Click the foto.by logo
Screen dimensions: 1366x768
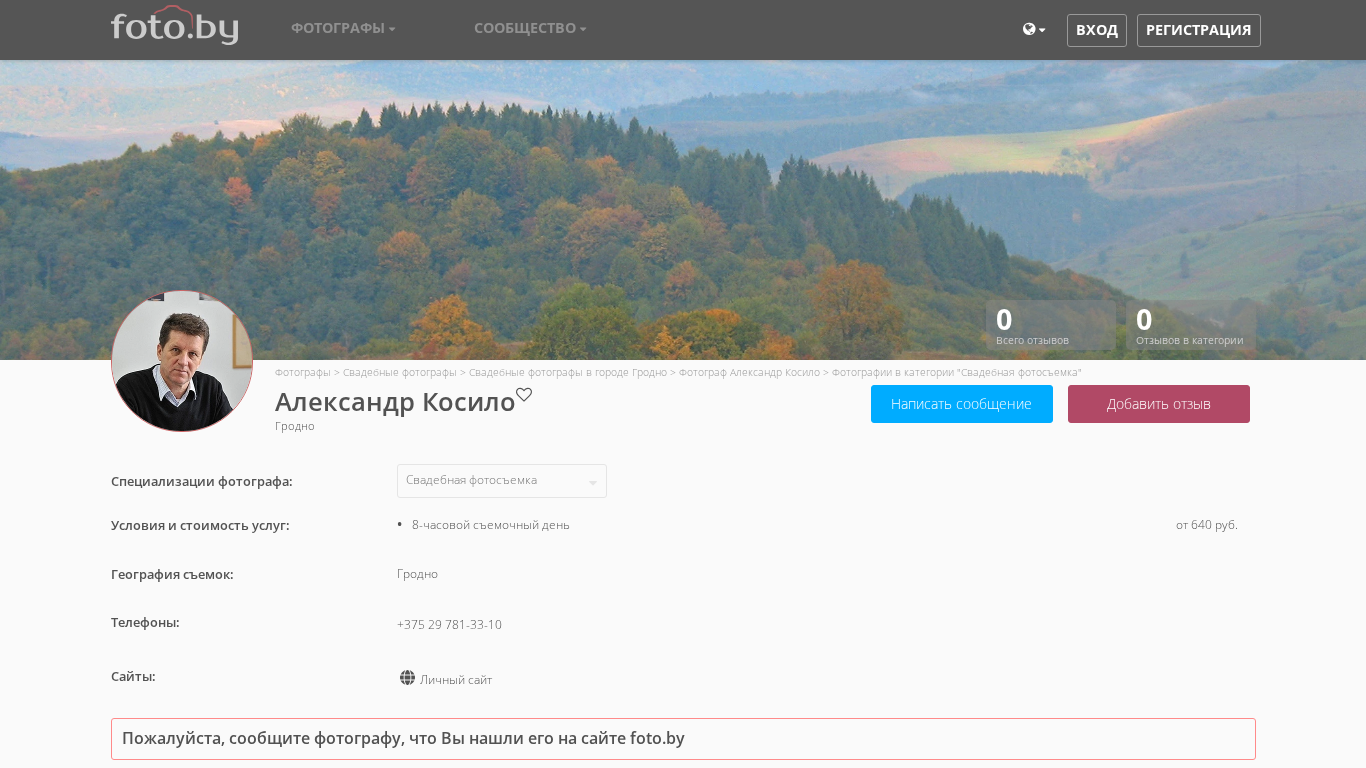click(174, 26)
